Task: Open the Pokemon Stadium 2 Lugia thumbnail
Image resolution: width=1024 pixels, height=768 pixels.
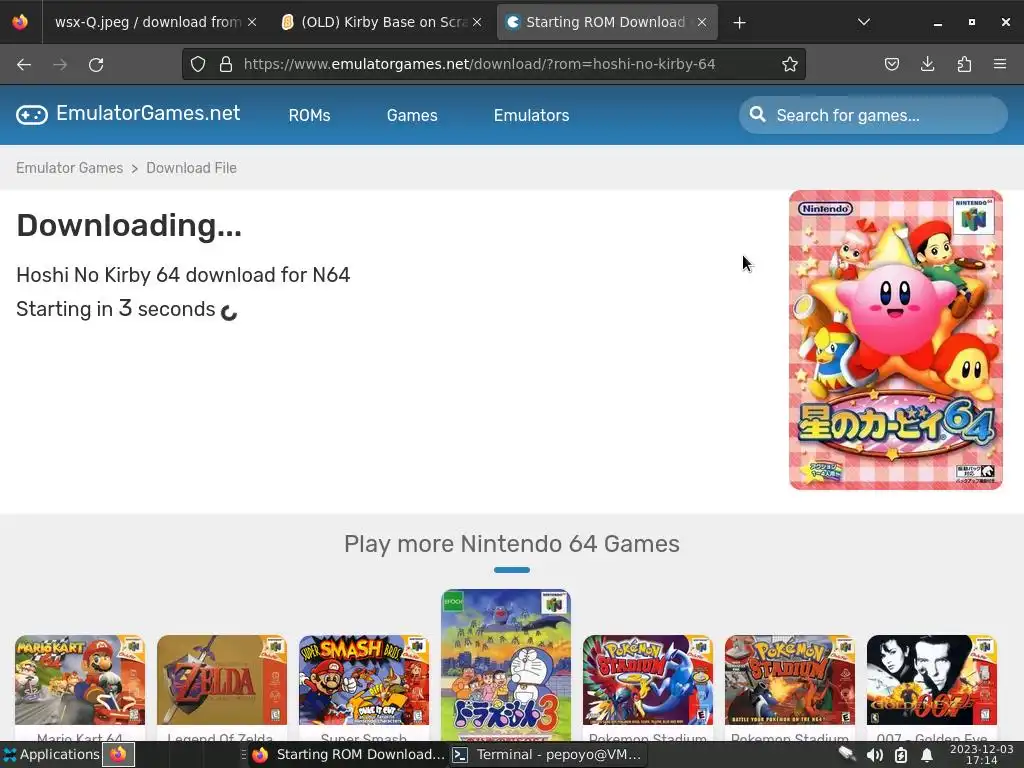Action: click(648, 680)
